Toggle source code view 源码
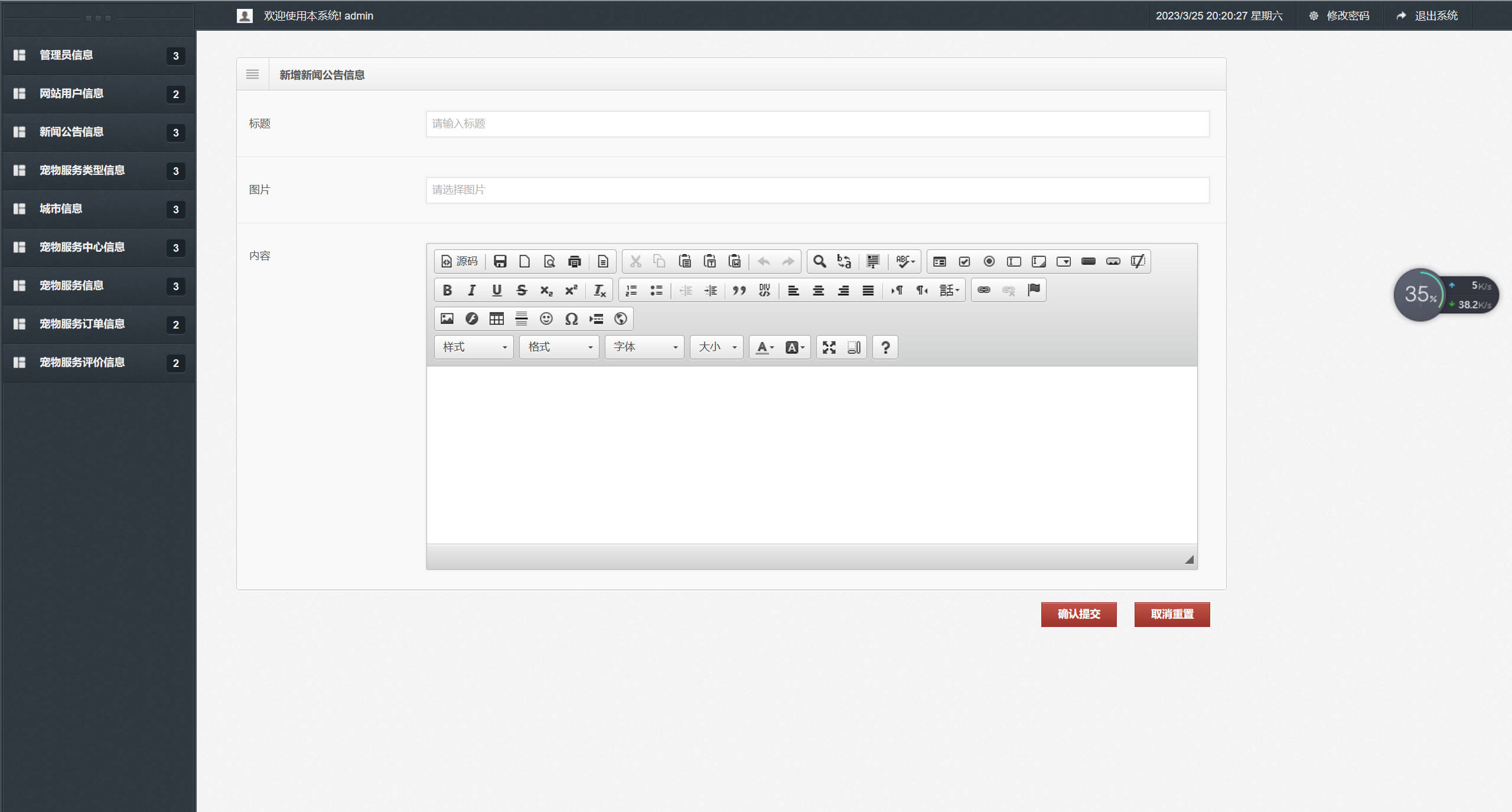 click(460, 261)
